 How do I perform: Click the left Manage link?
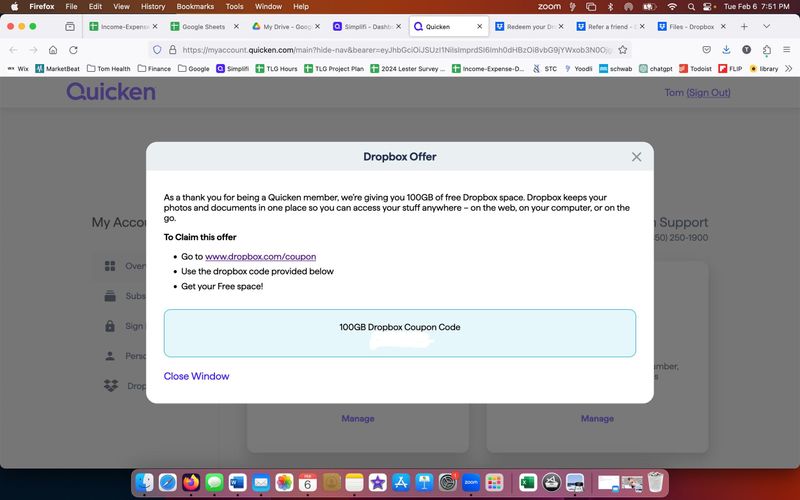click(358, 418)
